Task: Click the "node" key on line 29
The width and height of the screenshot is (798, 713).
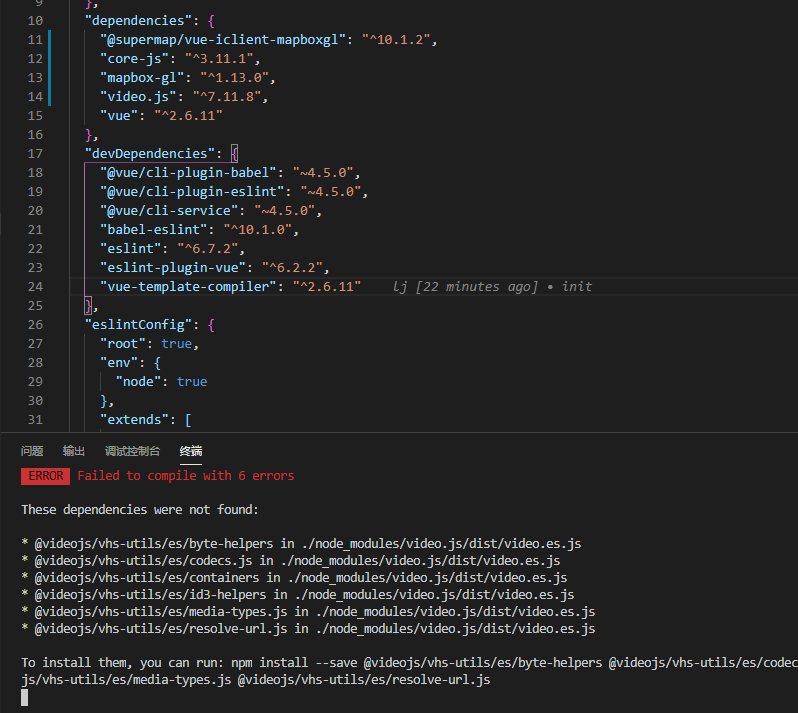Action: coord(138,382)
